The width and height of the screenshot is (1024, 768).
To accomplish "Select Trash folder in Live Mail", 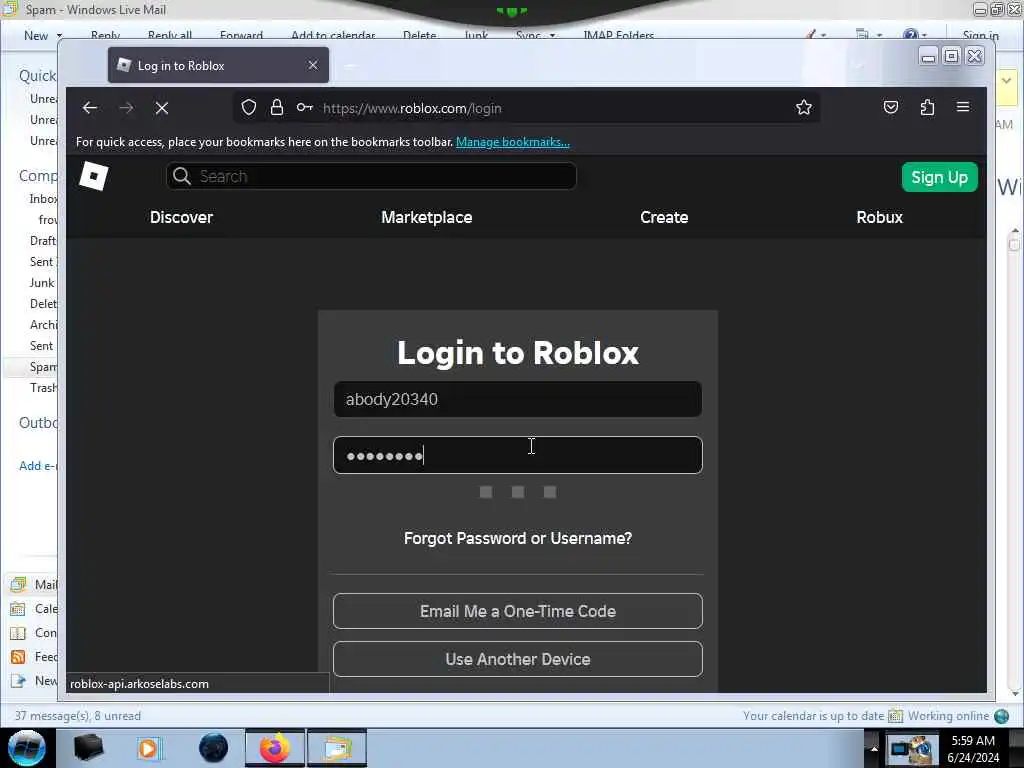I will [43, 388].
